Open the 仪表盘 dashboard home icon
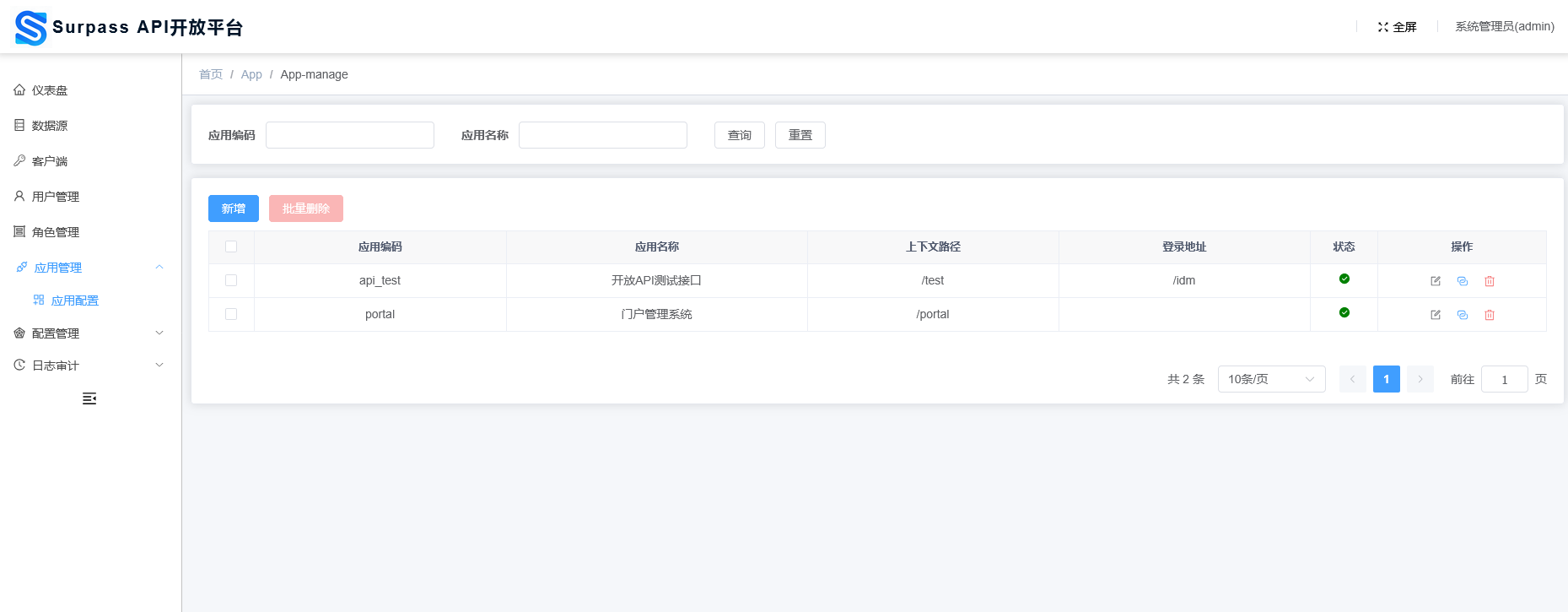1568x612 pixels. click(19, 89)
